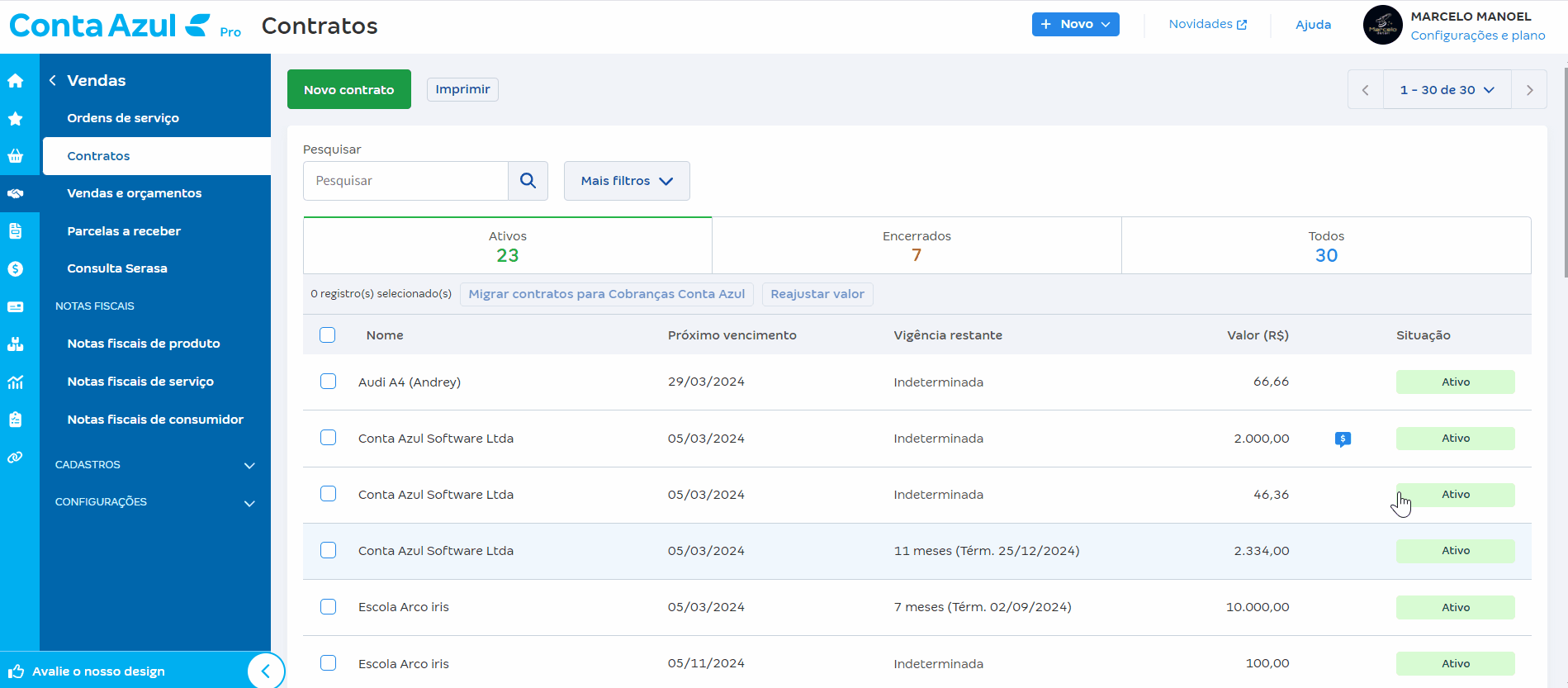Go to the home icon in the sidebar
Viewport: 1568px width, 688px height.
click(x=15, y=81)
